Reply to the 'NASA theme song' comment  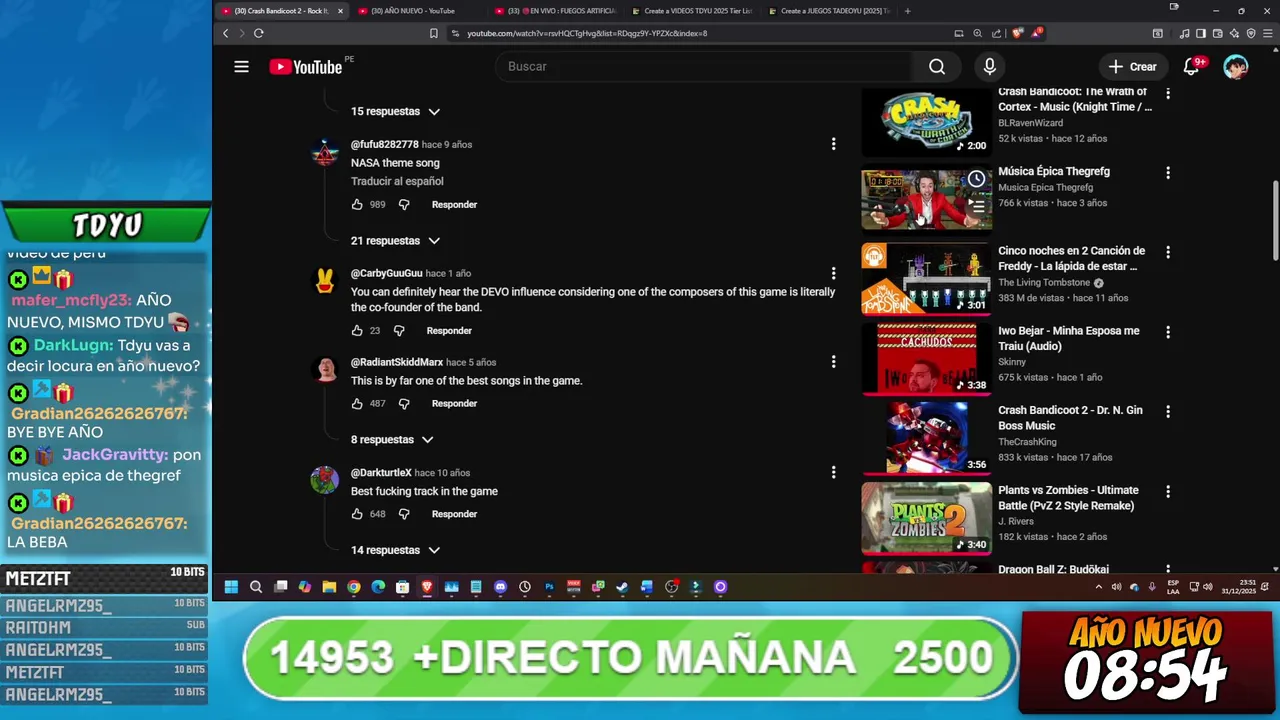point(454,205)
